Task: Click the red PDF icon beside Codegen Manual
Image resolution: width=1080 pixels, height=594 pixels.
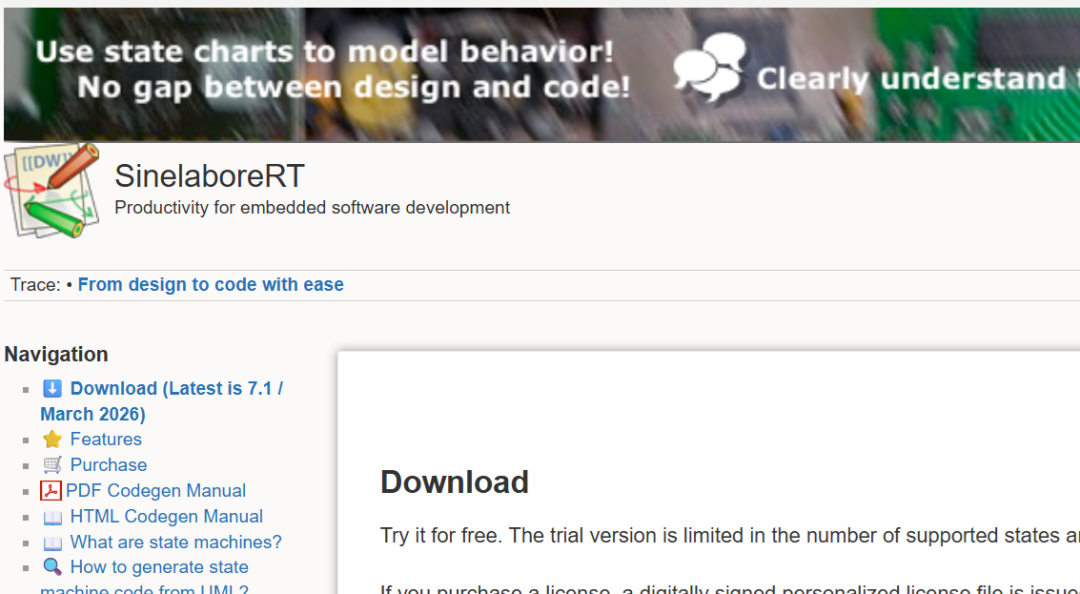Action: [x=51, y=491]
